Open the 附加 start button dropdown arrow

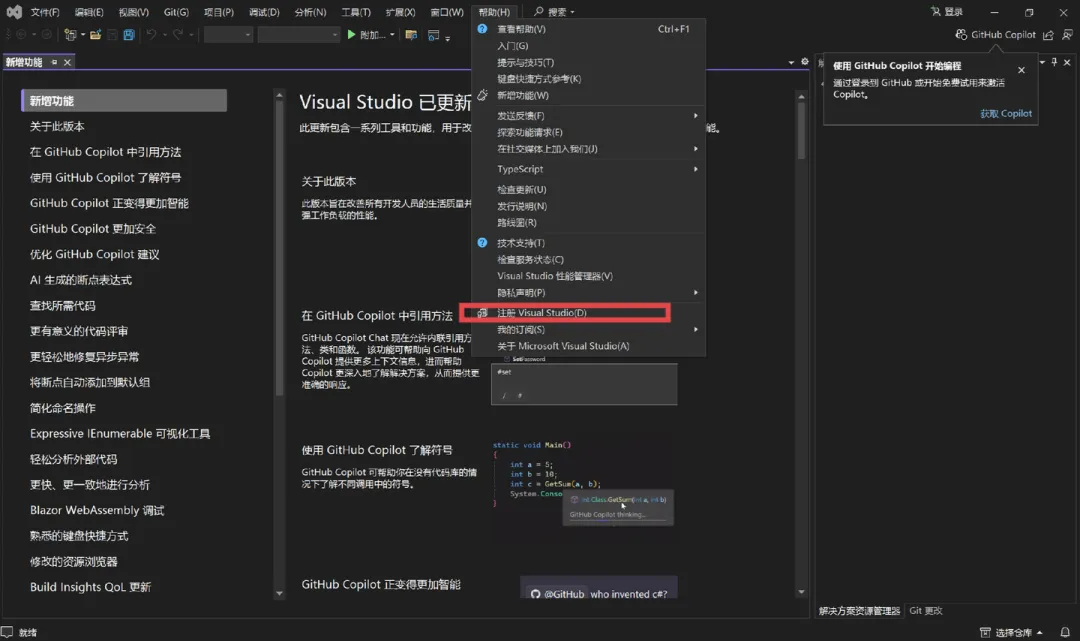tap(393, 34)
